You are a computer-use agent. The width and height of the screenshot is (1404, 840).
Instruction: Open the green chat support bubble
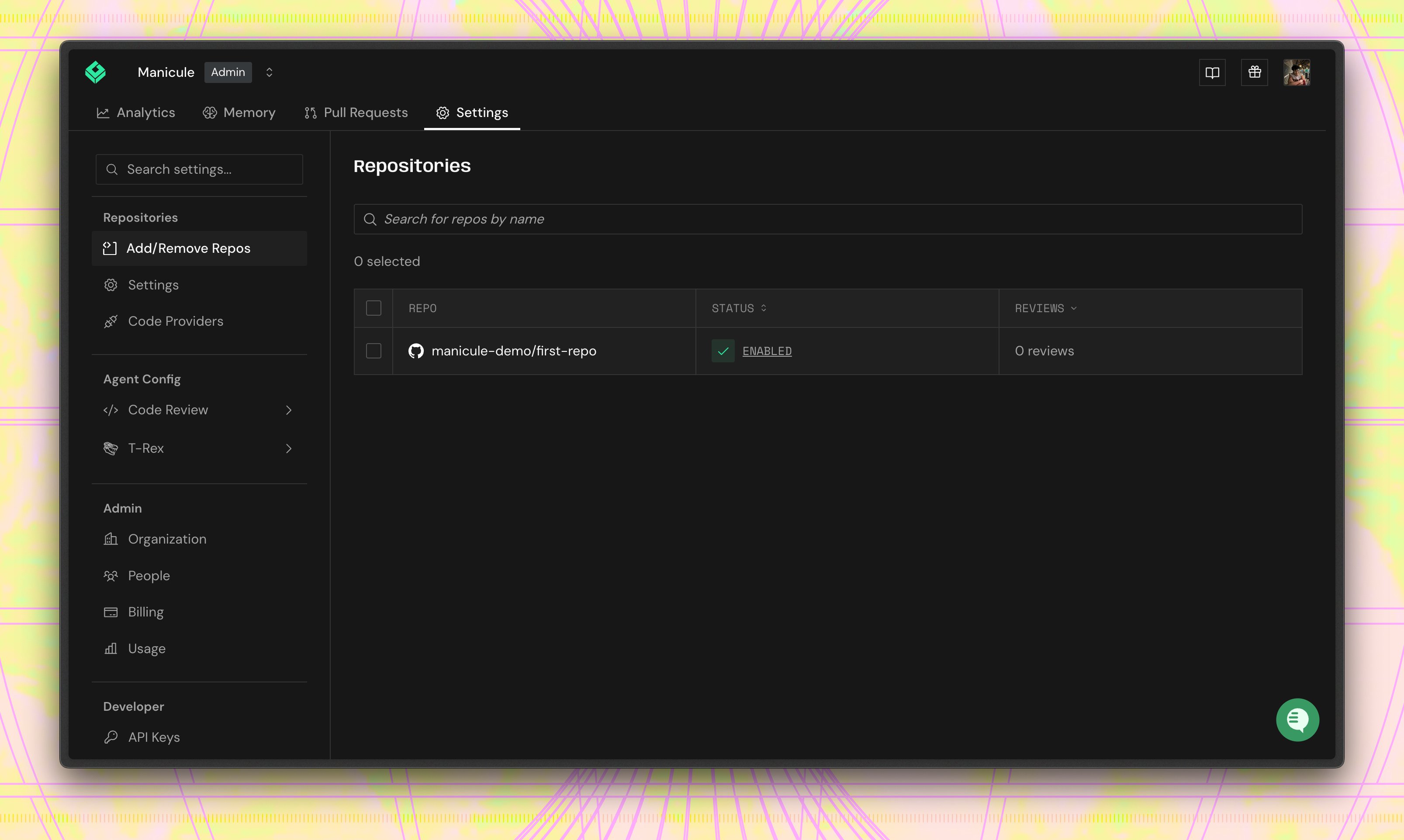point(1297,720)
